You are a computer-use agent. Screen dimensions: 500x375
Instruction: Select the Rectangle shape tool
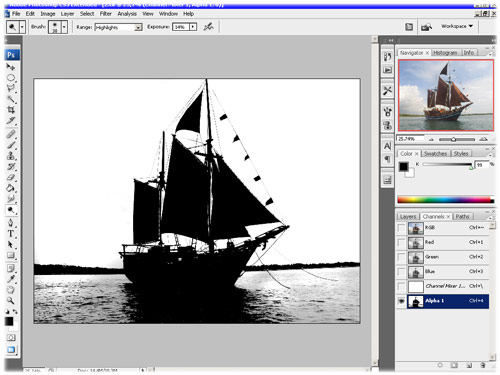(11, 255)
